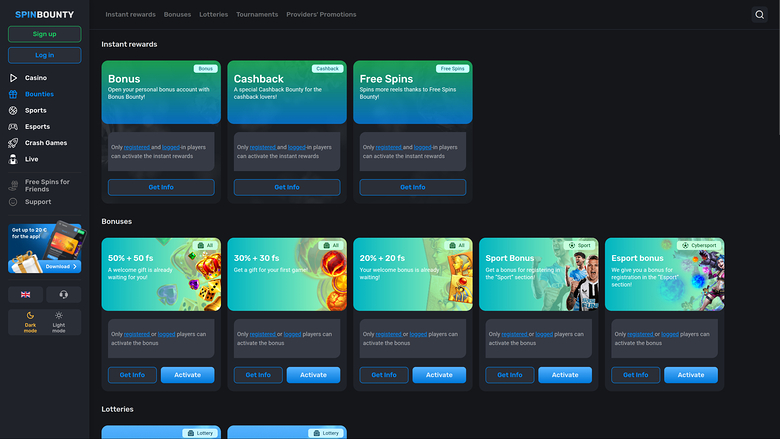Click the Cybersport tag on Esport bonus card
The image size is (780, 439).
pos(699,246)
